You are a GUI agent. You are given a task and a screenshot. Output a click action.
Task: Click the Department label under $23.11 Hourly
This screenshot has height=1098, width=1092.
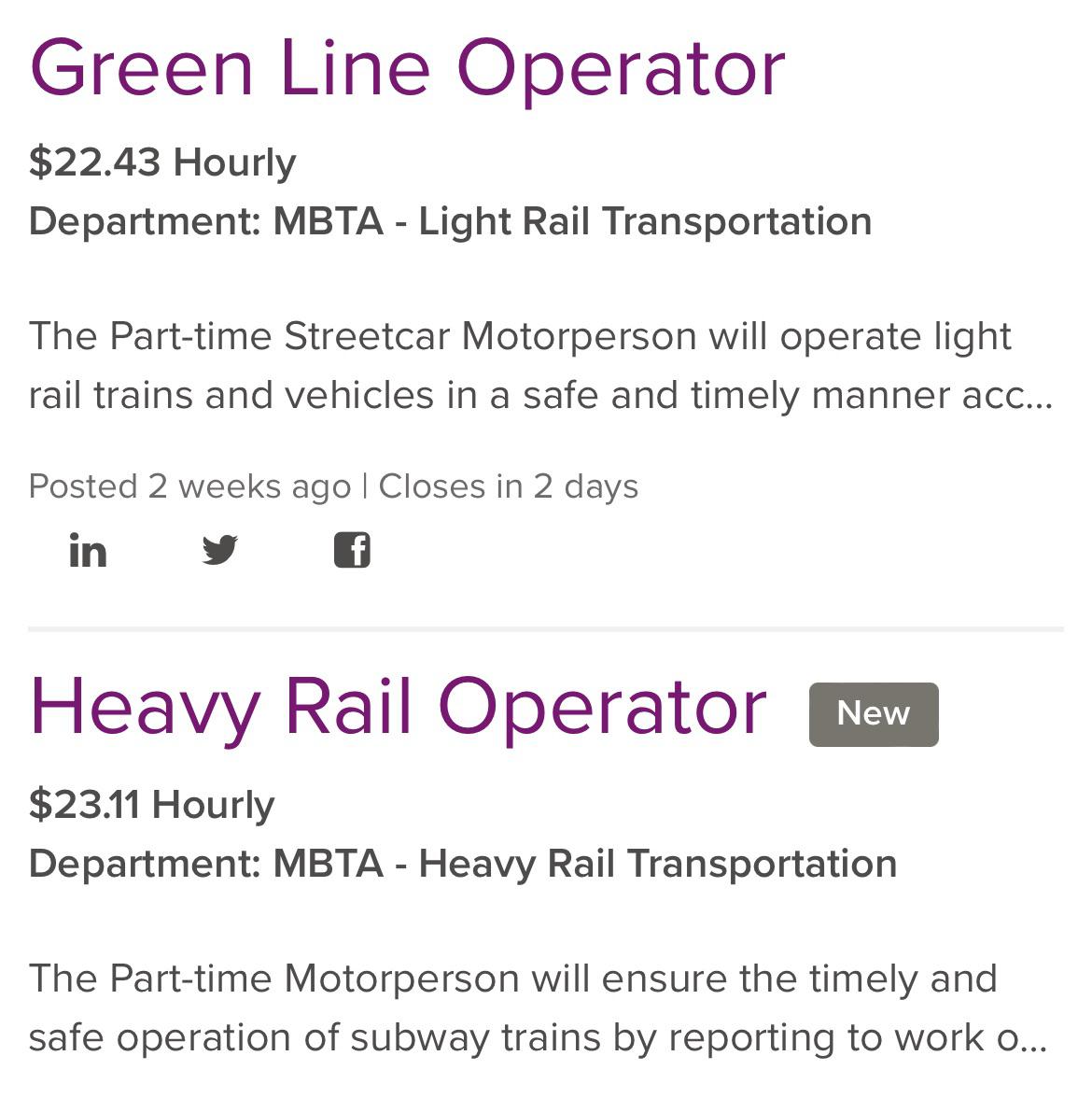[x=145, y=865]
